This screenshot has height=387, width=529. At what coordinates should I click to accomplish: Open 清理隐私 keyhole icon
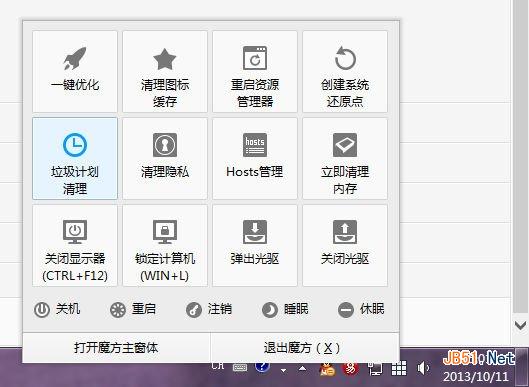tap(165, 145)
